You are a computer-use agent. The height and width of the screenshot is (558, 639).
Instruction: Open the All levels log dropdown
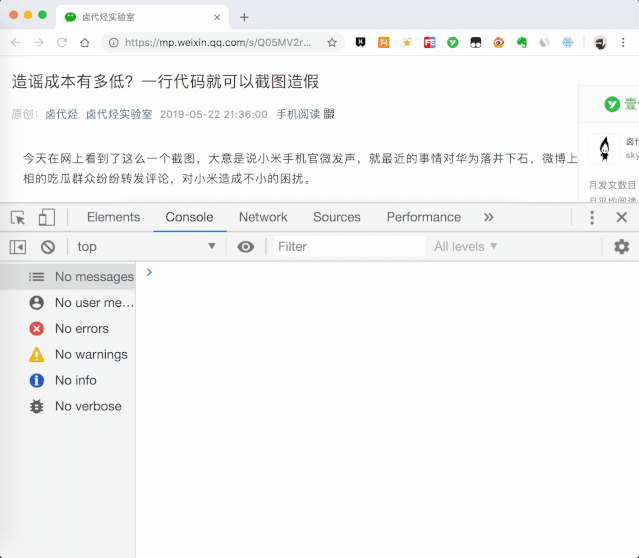pyautogui.click(x=465, y=247)
